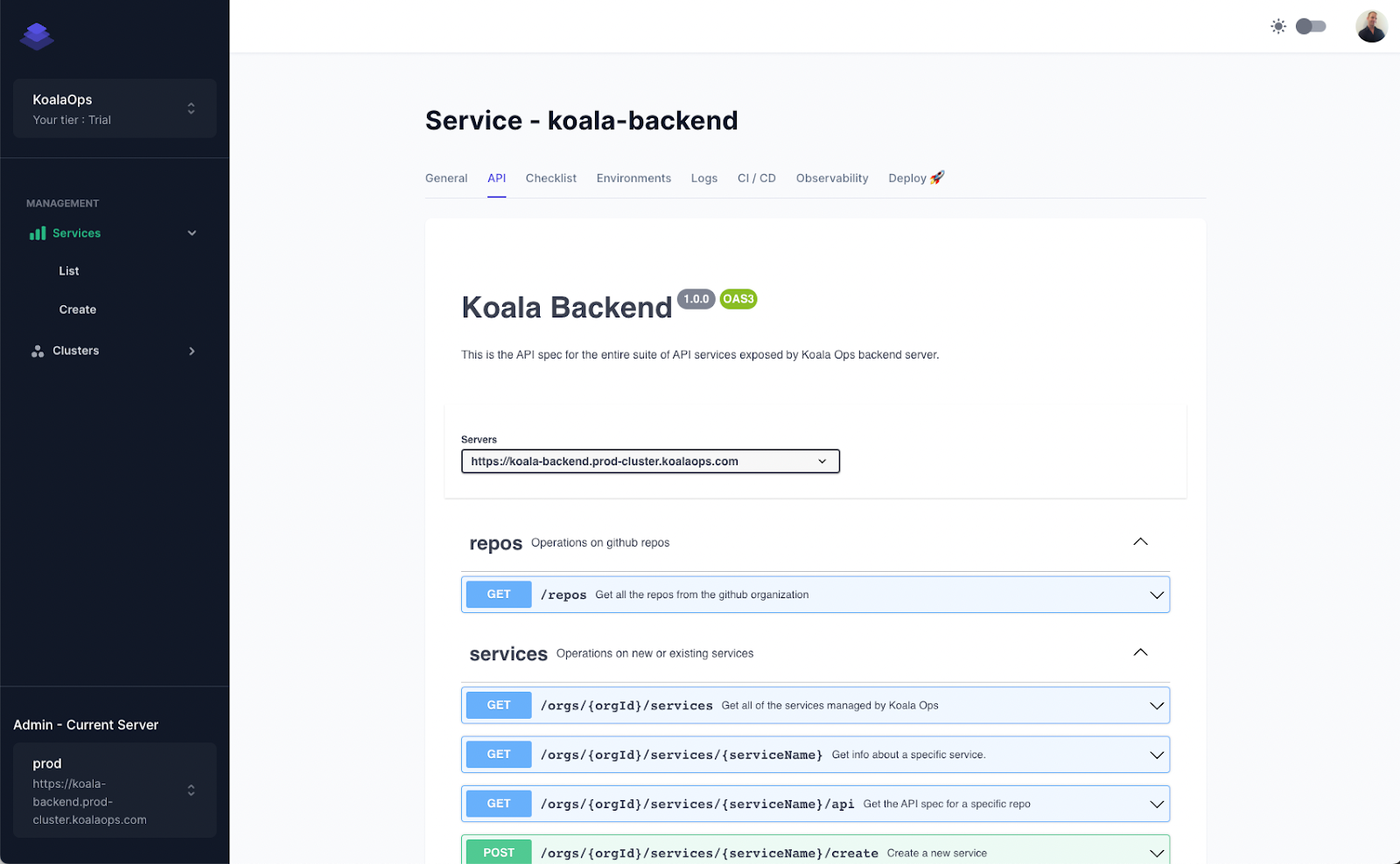Screen dimensions: 1400x864
Task: Open the Servers URL dropdown
Action: 650,462
